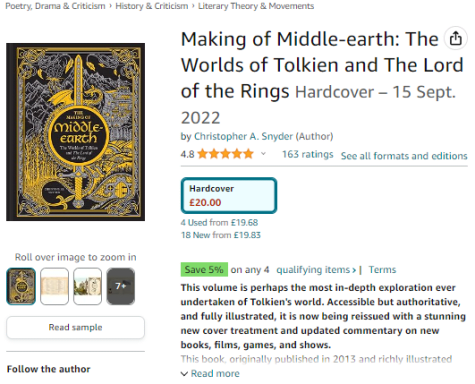The height and width of the screenshot is (384, 475).
Task: Click the five-star rating icons
Action: click(x=225, y=154)
